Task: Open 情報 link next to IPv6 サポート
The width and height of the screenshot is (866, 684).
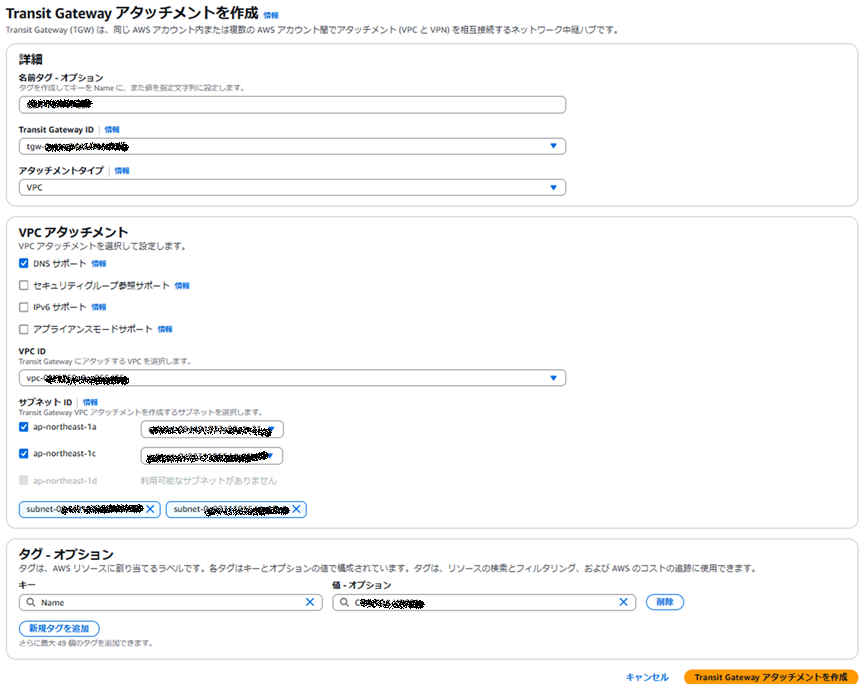Action: (x=99, y=307)
